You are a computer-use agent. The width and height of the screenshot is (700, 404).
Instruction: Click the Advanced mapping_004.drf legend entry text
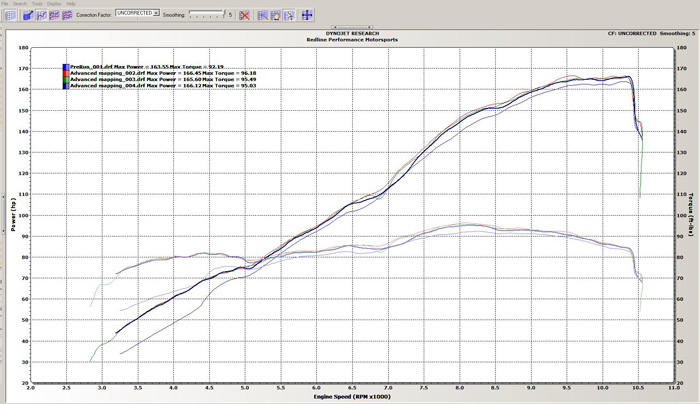click(163, 86)
